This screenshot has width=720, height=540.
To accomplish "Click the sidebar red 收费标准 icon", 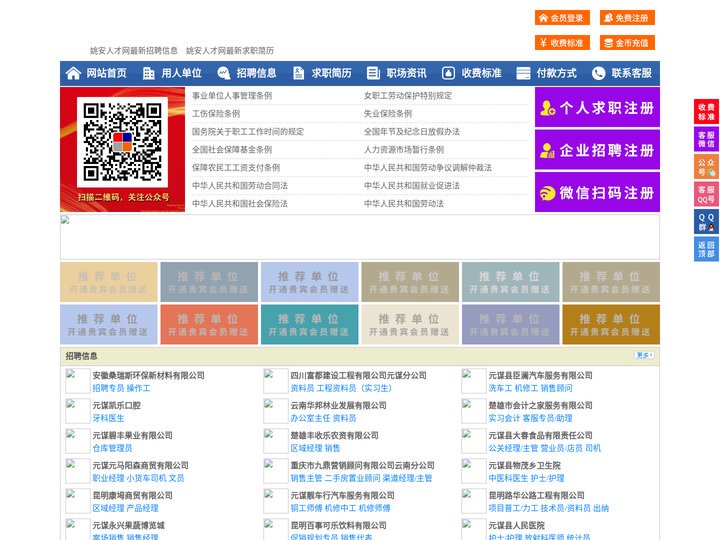I will pos(706,112).
